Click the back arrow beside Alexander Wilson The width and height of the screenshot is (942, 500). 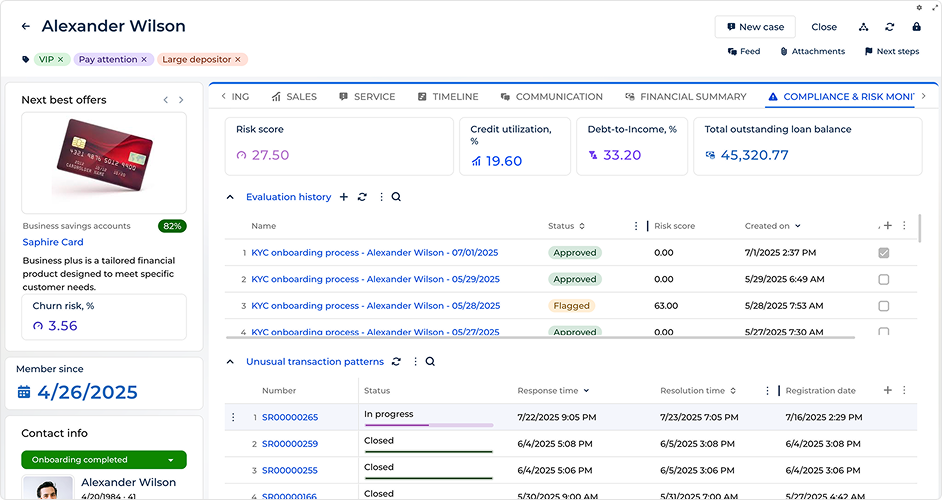click(26, 27)
